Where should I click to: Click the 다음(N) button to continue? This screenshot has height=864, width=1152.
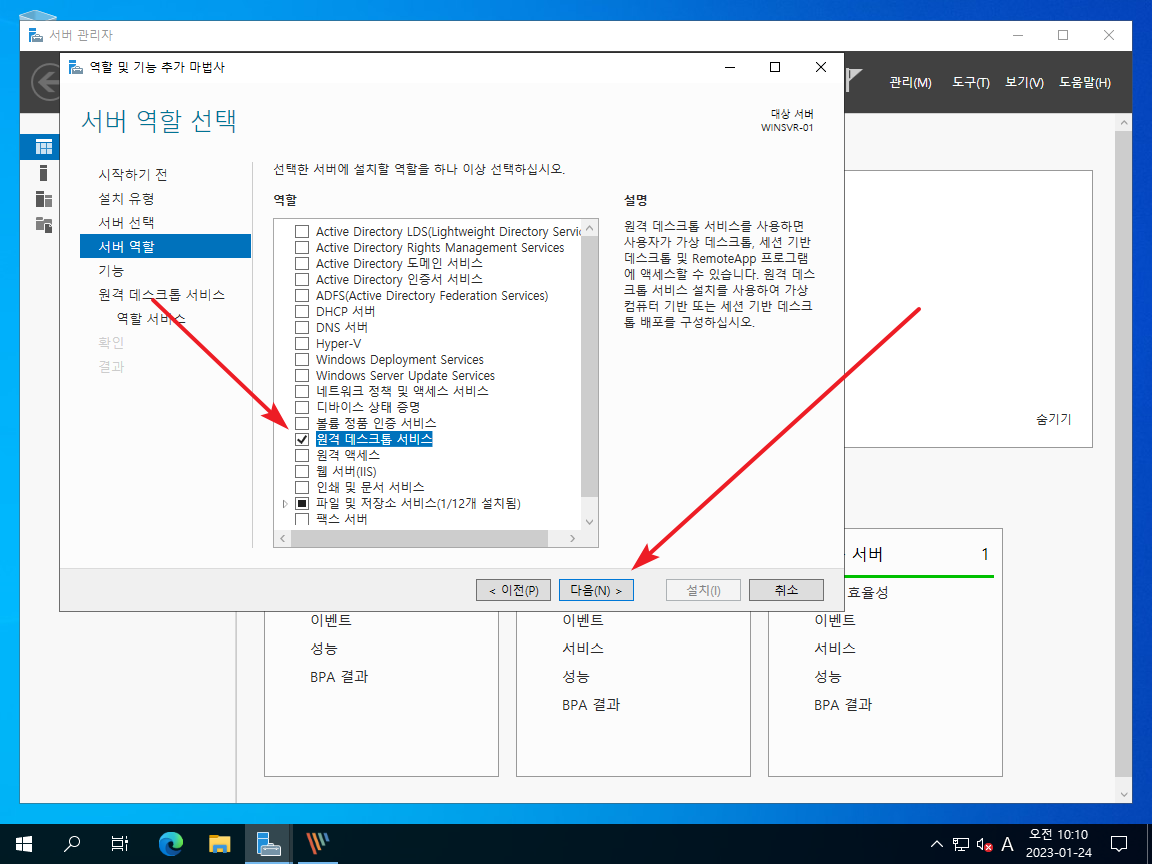click(596, 589)
